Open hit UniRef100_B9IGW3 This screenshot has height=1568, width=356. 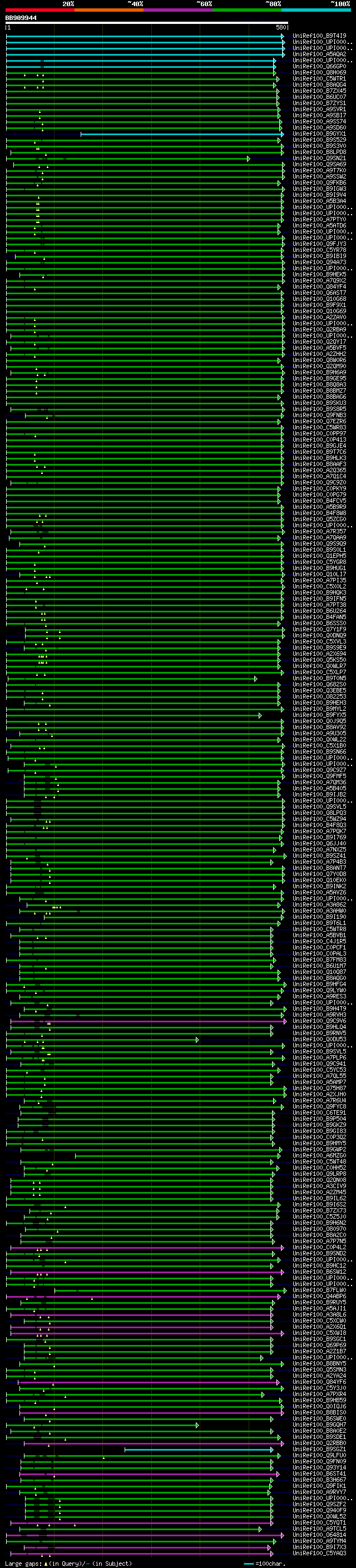coord(319,189)
